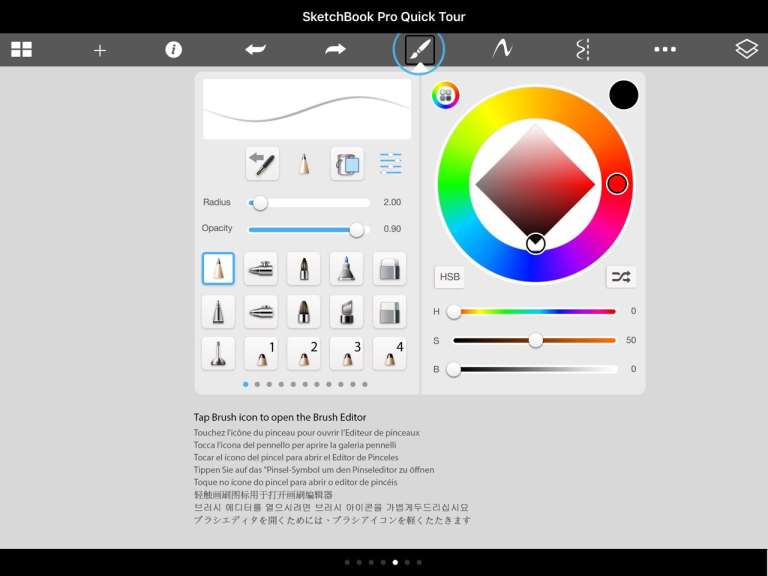This screenshot has height=576, width=768.
Task: Choose custom brush numbered 2
Action: point(304,354)
